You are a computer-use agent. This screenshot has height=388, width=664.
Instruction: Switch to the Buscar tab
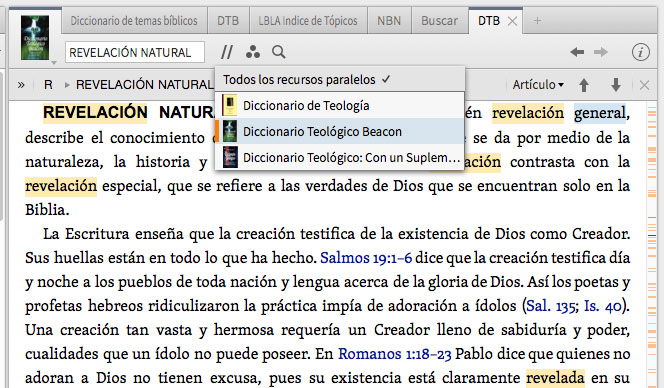(x=439, y=21)
